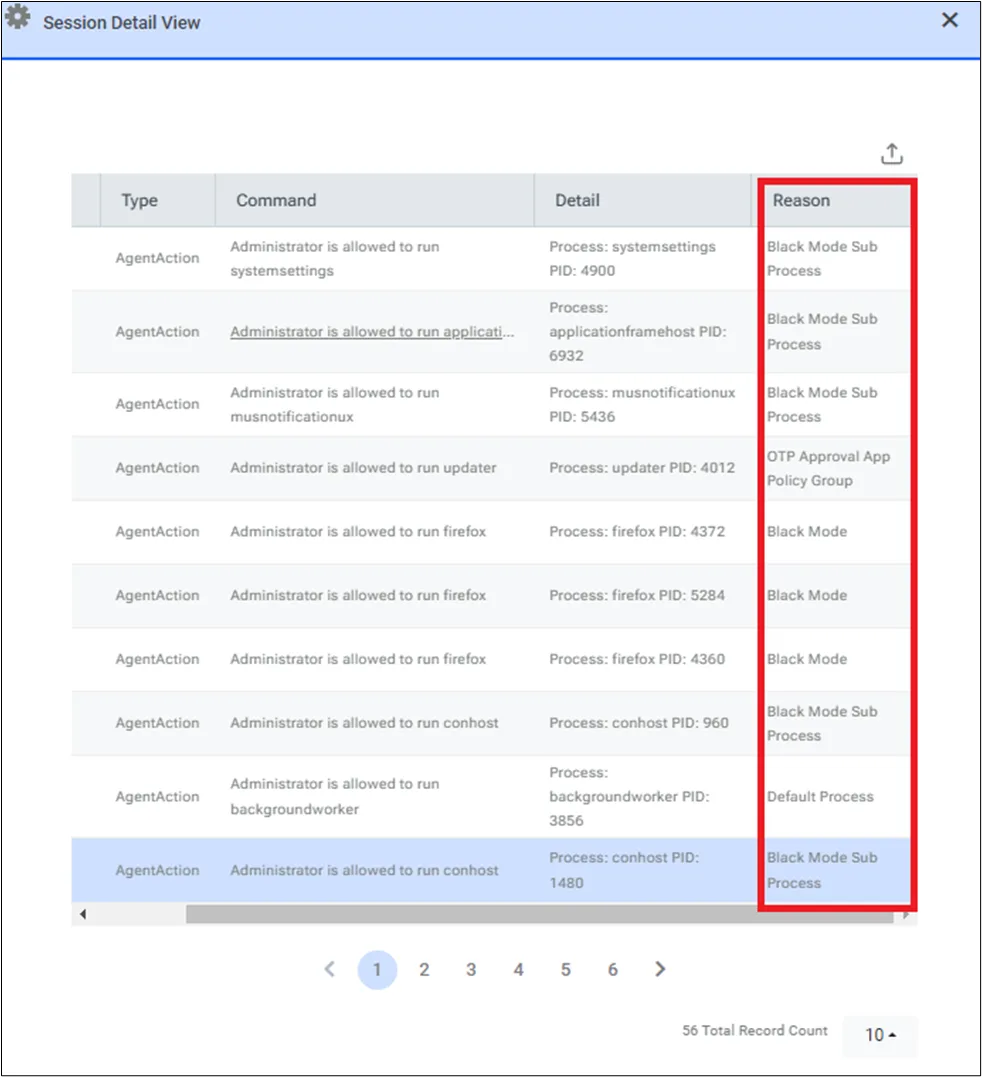Screen dimensions: 982x1077
Task: Open the truncated 'Administrator is allowed to run applicati...' link
Action: (x=372, y=332)
